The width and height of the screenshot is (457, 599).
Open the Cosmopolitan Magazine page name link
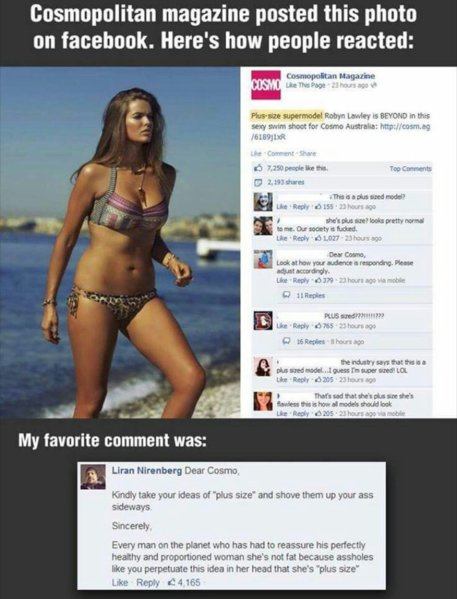(331, 76)
